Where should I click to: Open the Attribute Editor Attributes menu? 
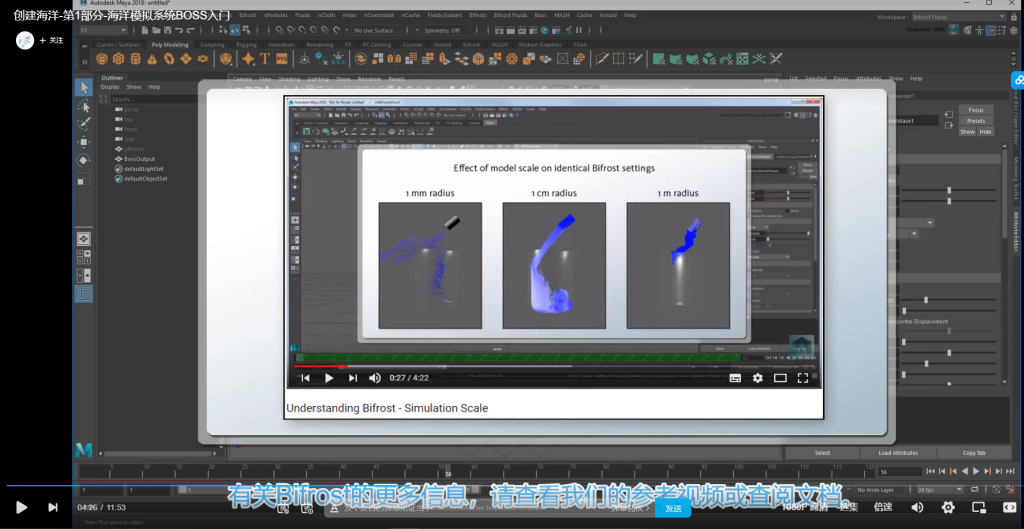coord(868,78)
